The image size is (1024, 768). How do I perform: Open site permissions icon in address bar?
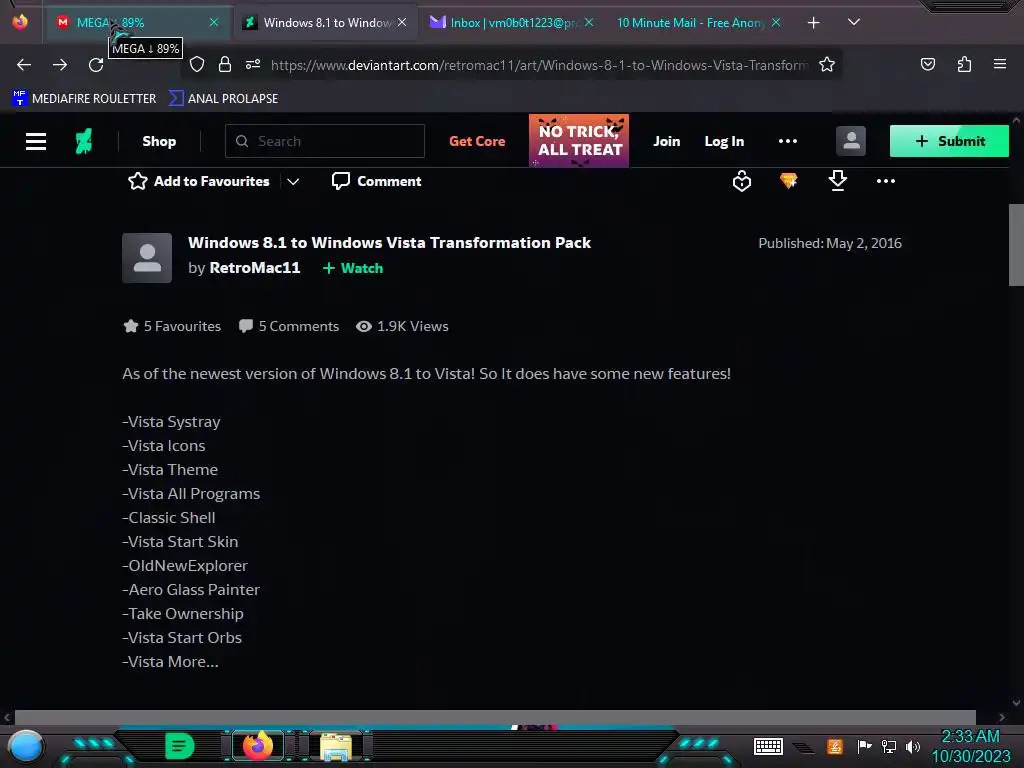pos(253,64)
